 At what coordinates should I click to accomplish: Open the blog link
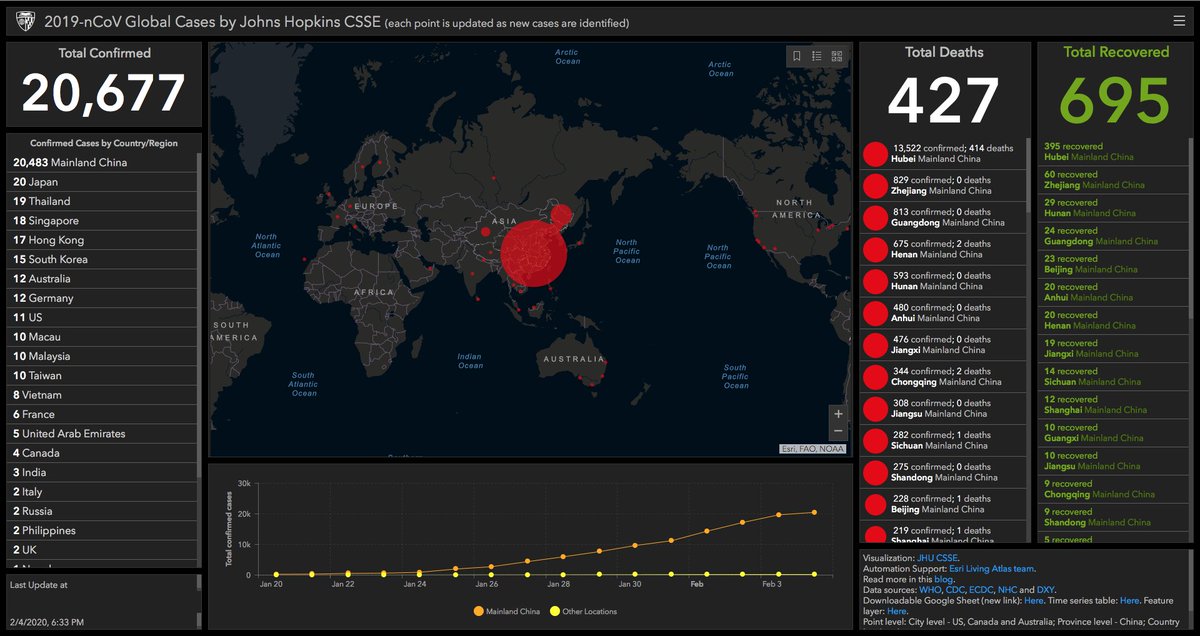(x=944, y=579)
